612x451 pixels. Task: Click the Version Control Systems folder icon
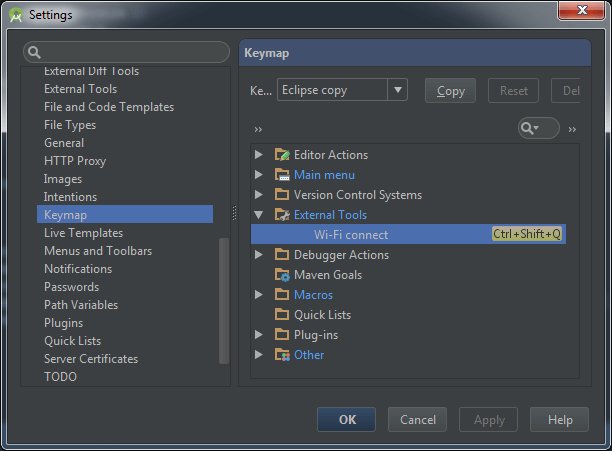point(282,194)
